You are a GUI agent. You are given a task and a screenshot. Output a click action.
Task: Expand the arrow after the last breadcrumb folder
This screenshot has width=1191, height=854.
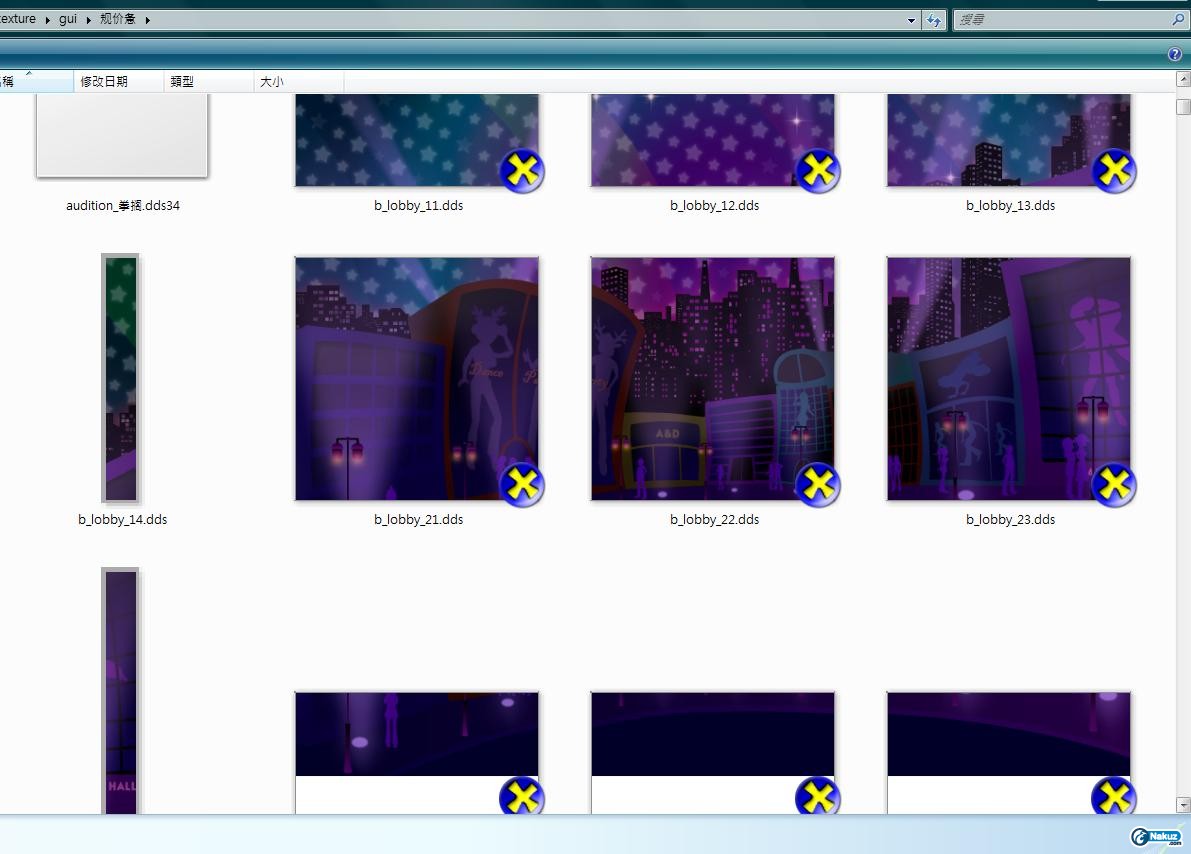147,19
